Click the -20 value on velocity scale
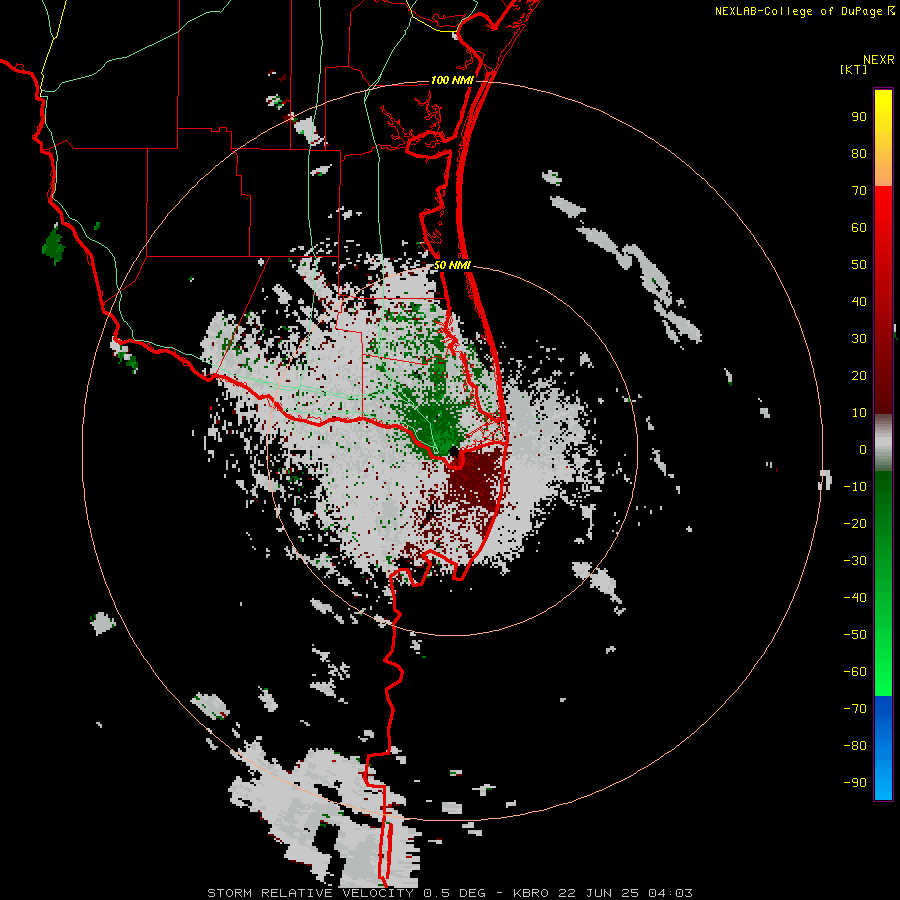This screenshot has height=900, width=900. pos(855,524)
